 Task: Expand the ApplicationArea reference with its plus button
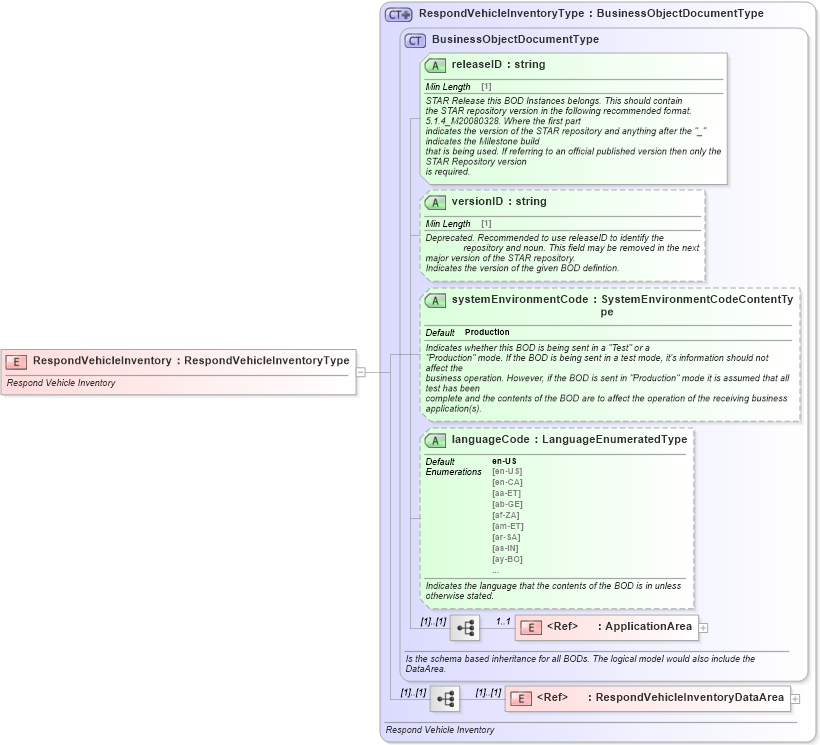coord(705,626)
